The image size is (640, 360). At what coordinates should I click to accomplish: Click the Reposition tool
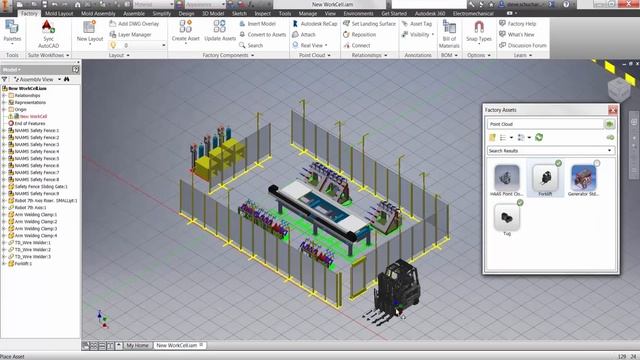(360, 35)
